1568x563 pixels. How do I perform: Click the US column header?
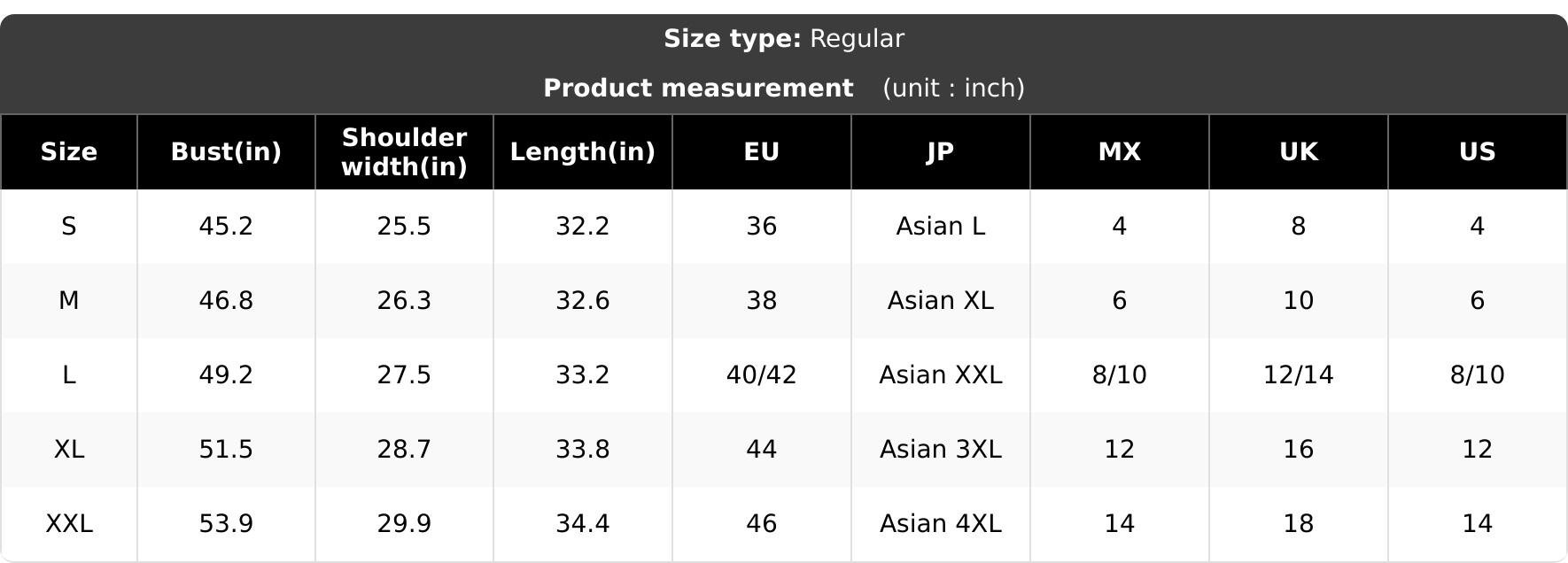pos(1478,152)
